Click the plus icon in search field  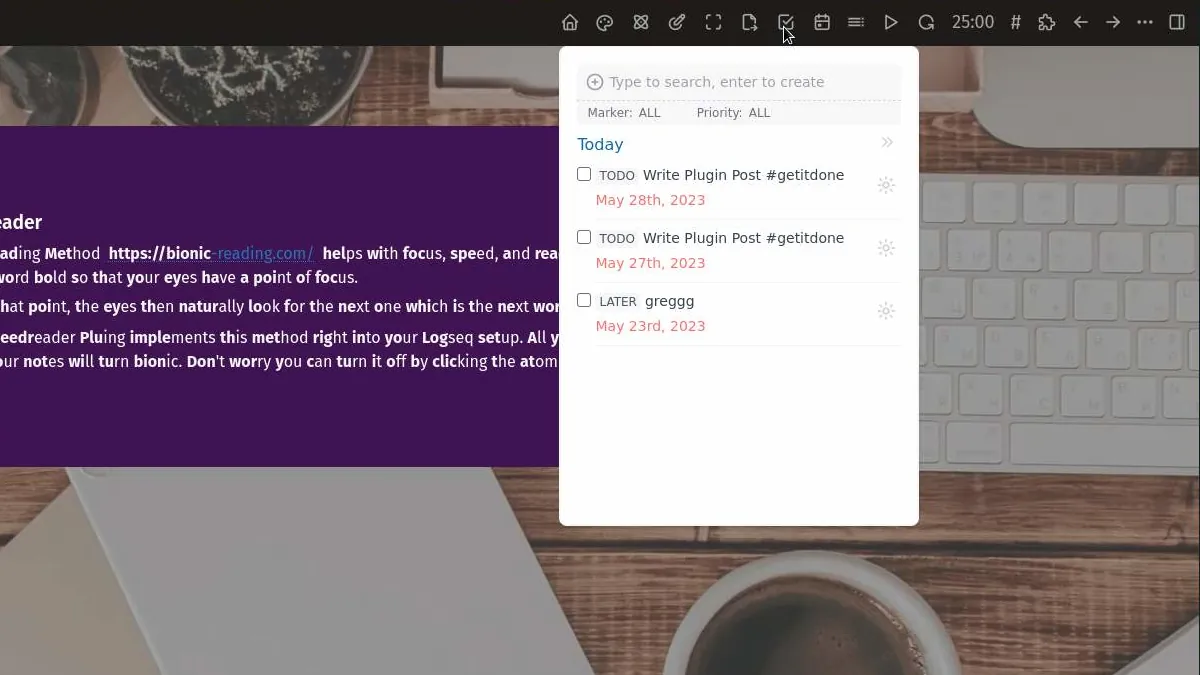[x=595, y=82]
